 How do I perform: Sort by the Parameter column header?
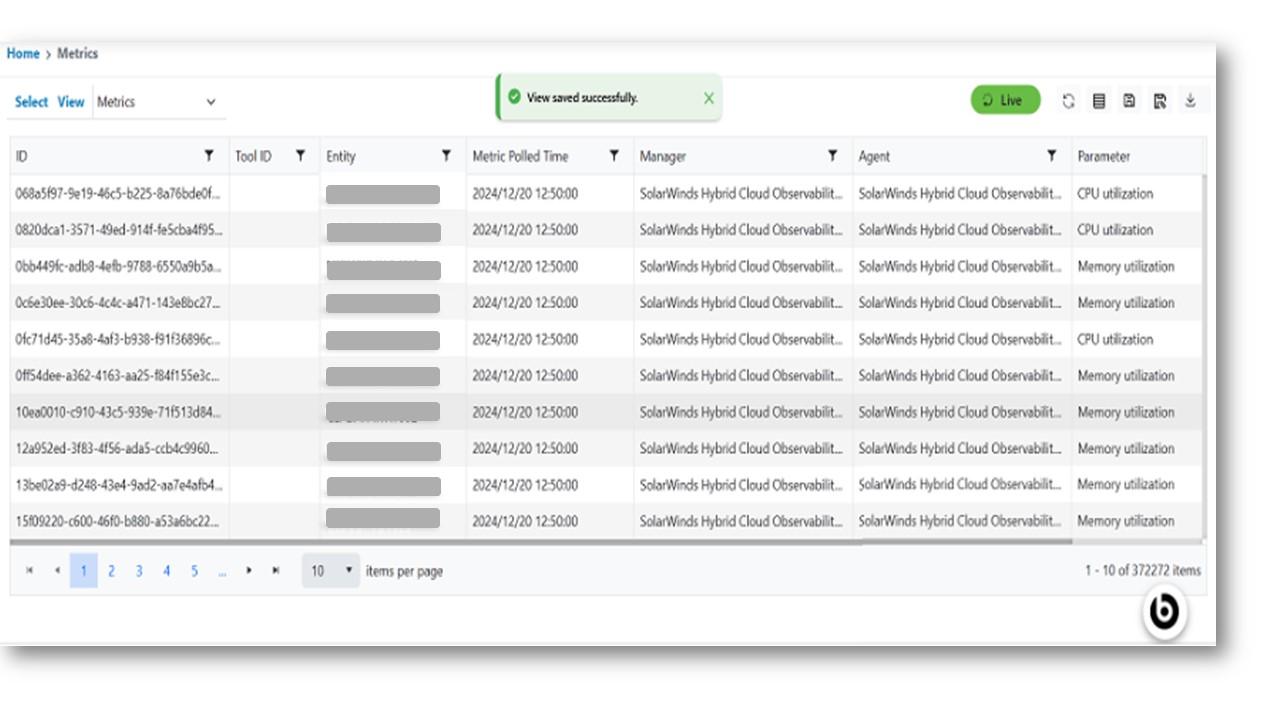[1104, 157]
